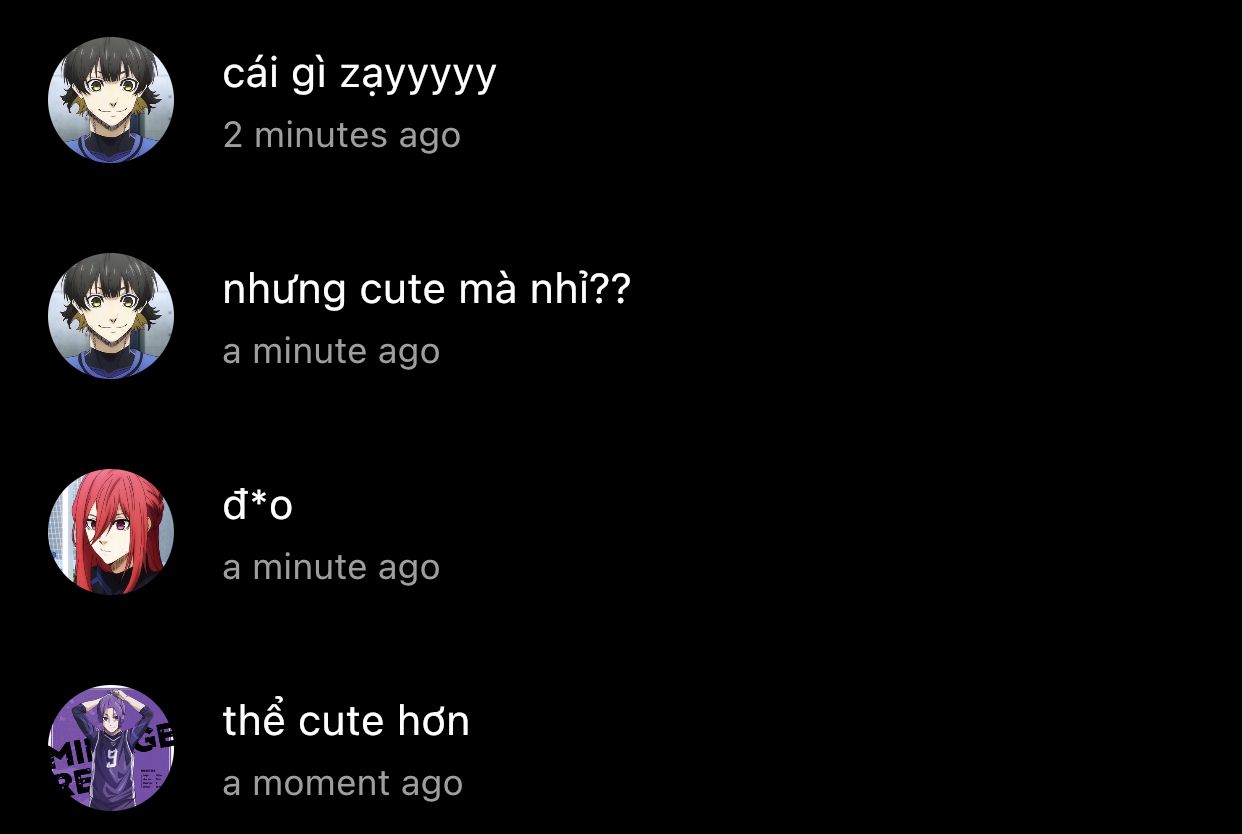The width and height of the screenshot is (1242, 834).
Task: Click "a minute ago" under the "đ*o" comment
Action: coord(331,567)
